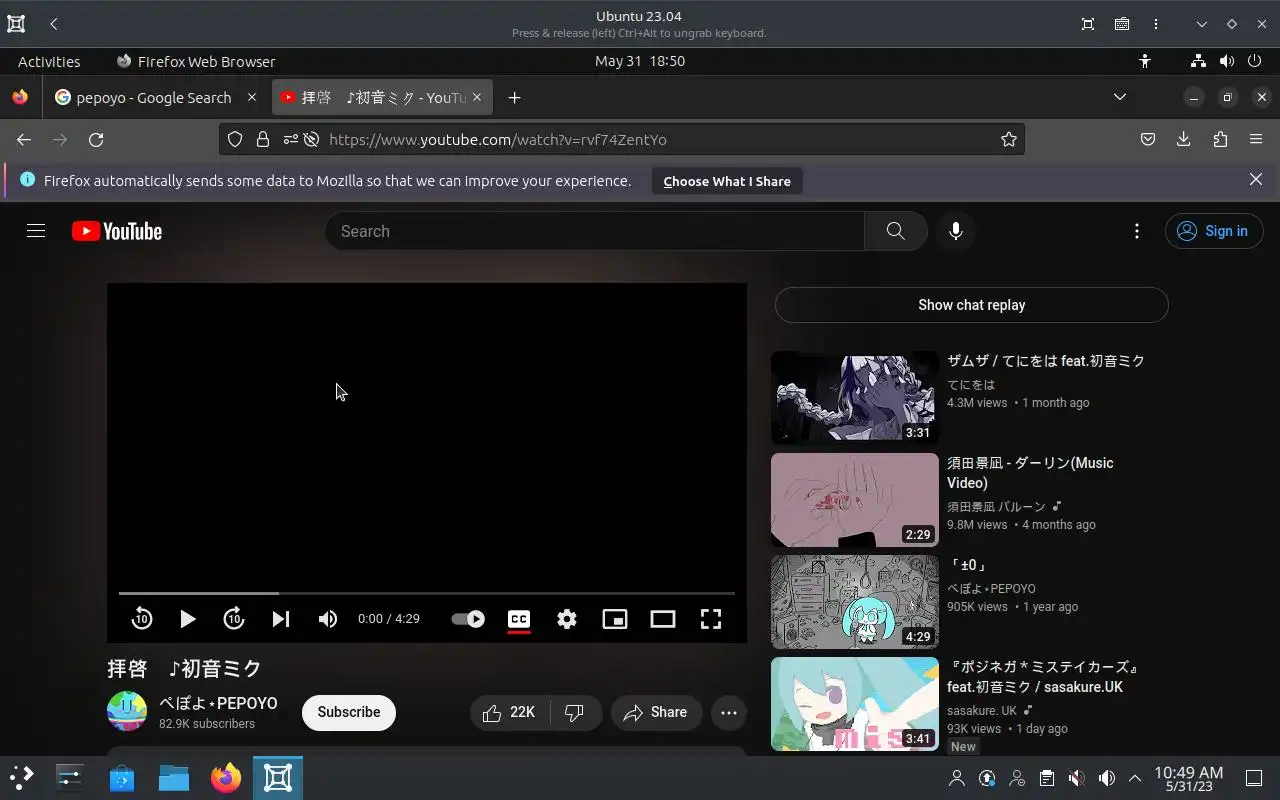Open Firefox application hamburger menu
This screenshot has height=800, width=1280.
click(1256, 140)
